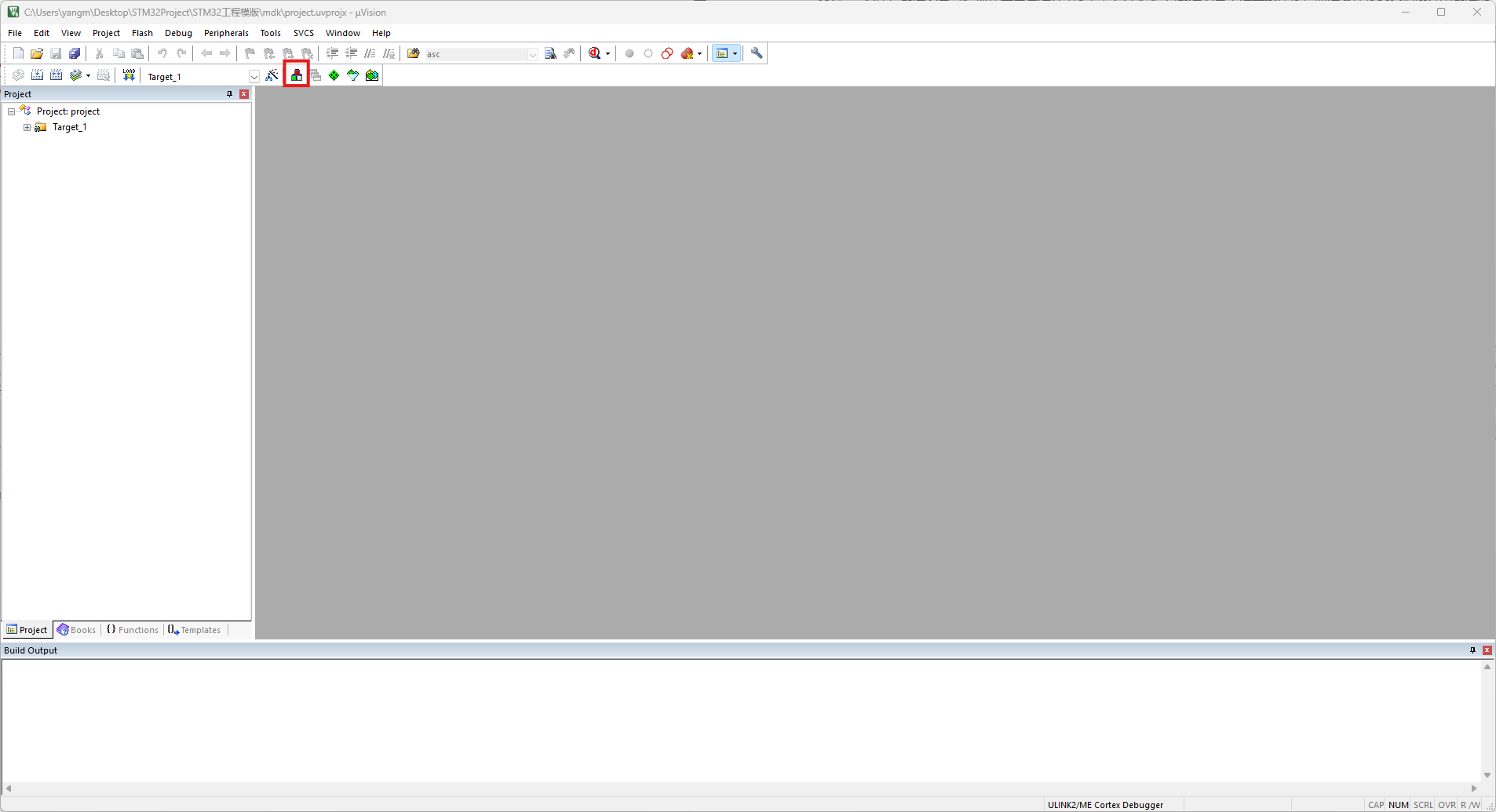The height and width of the screenshot is (812, 1496).
Task: Open Manage Project Items colored-blocks icon
Action: point(297,75)
